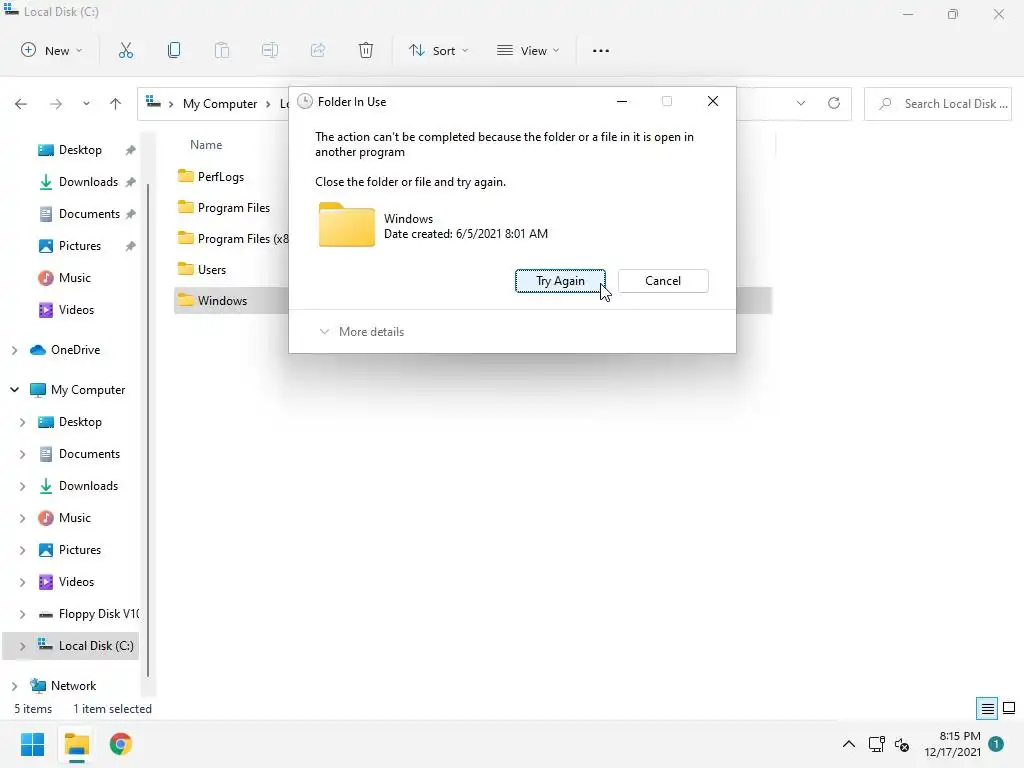The height and width of the screenshot is (768, 1024).
Task: Open the View dropdown menu
Action: point(528,50)
